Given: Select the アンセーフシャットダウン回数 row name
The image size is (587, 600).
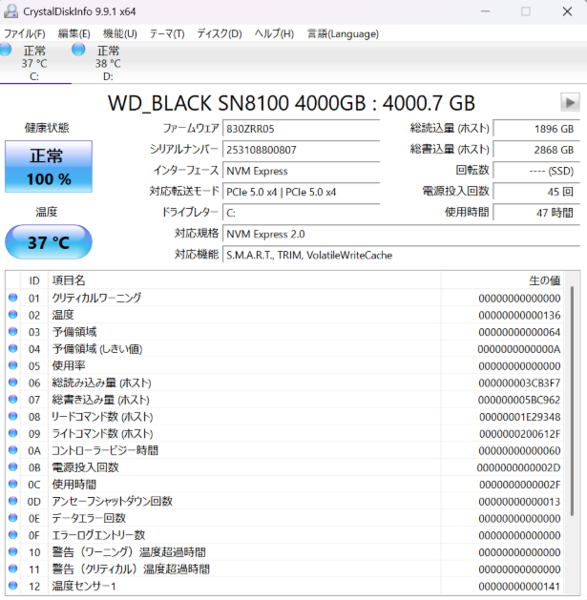Looking at the screenshot, I should (112, 501).
